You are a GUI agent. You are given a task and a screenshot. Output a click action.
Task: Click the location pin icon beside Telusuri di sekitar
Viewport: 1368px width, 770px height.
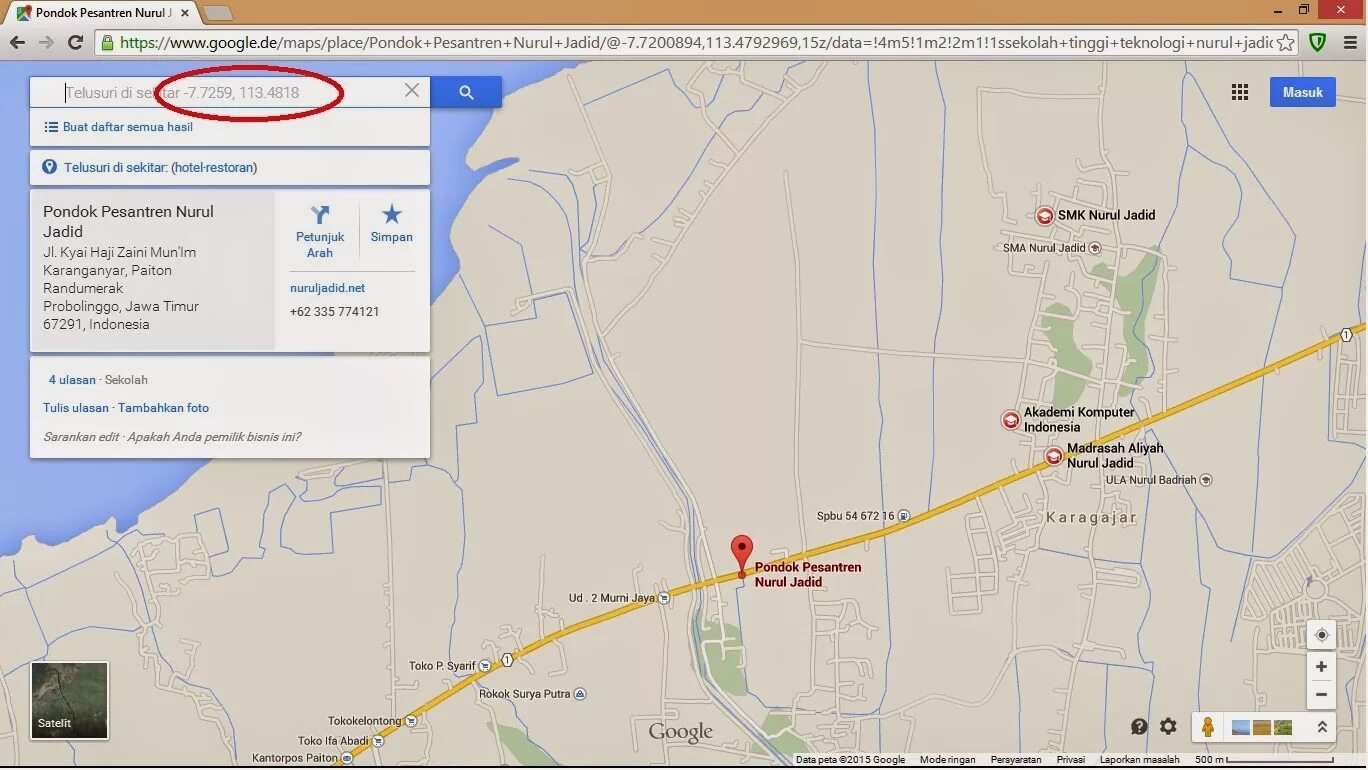tap(49, 167)
